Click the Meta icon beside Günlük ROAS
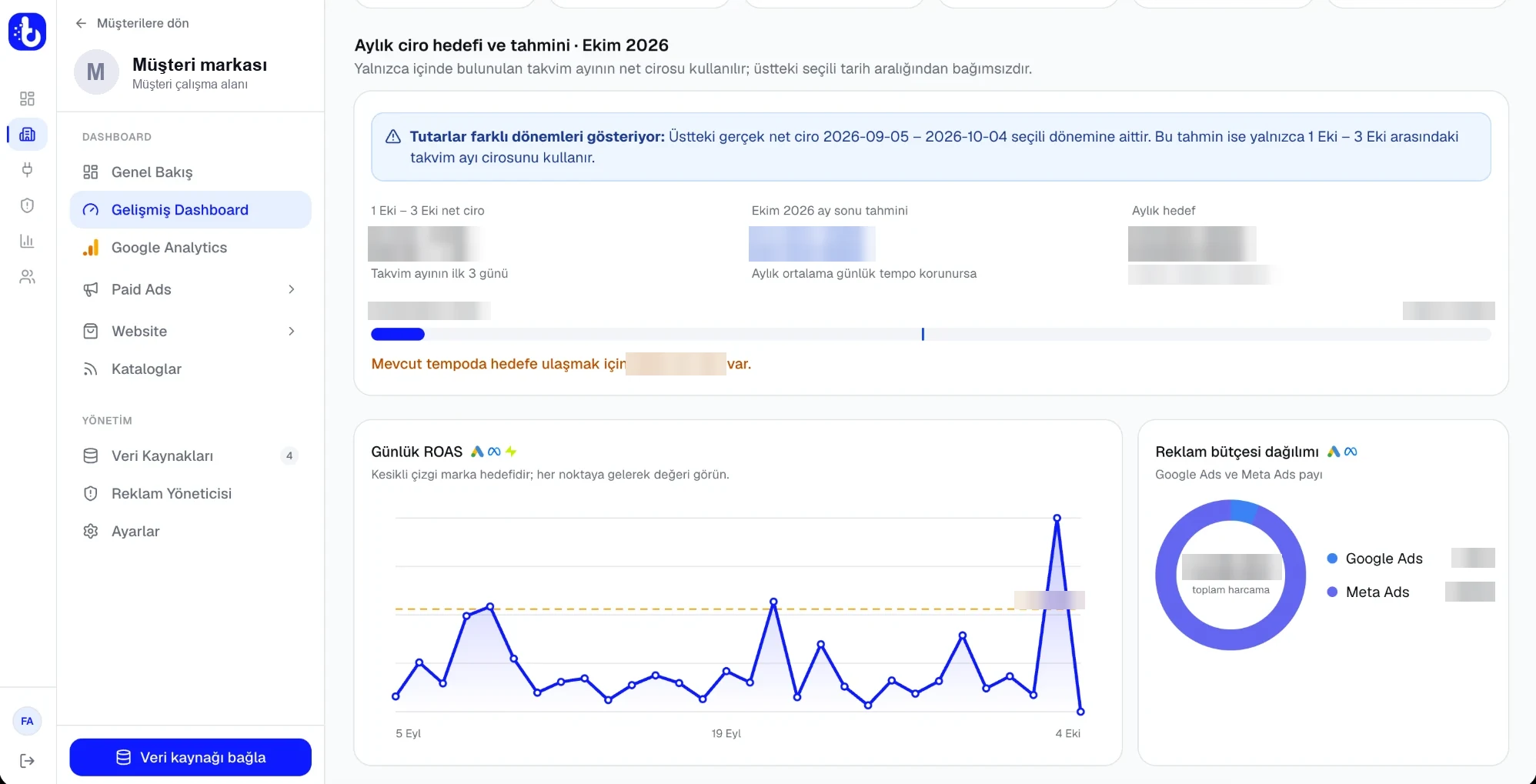 494,452
